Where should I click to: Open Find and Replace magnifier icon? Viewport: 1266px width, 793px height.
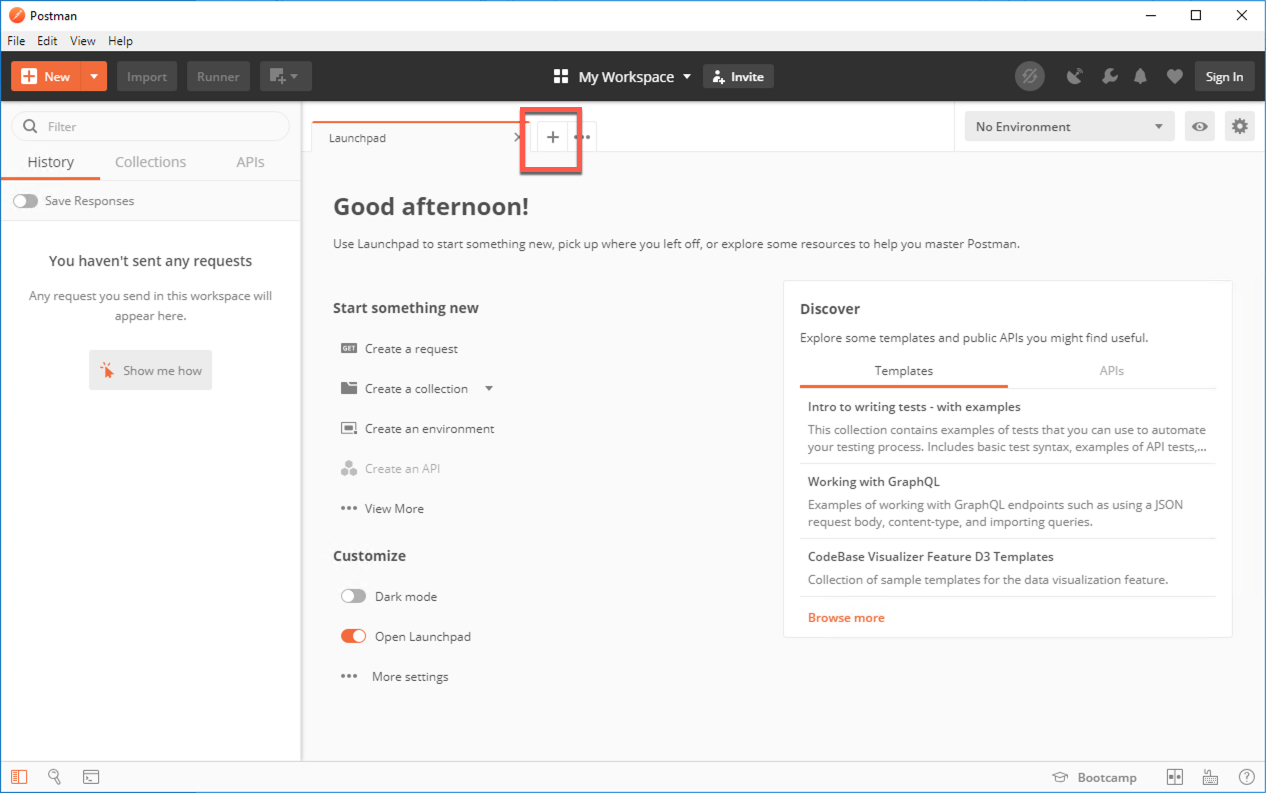(55, 777)
